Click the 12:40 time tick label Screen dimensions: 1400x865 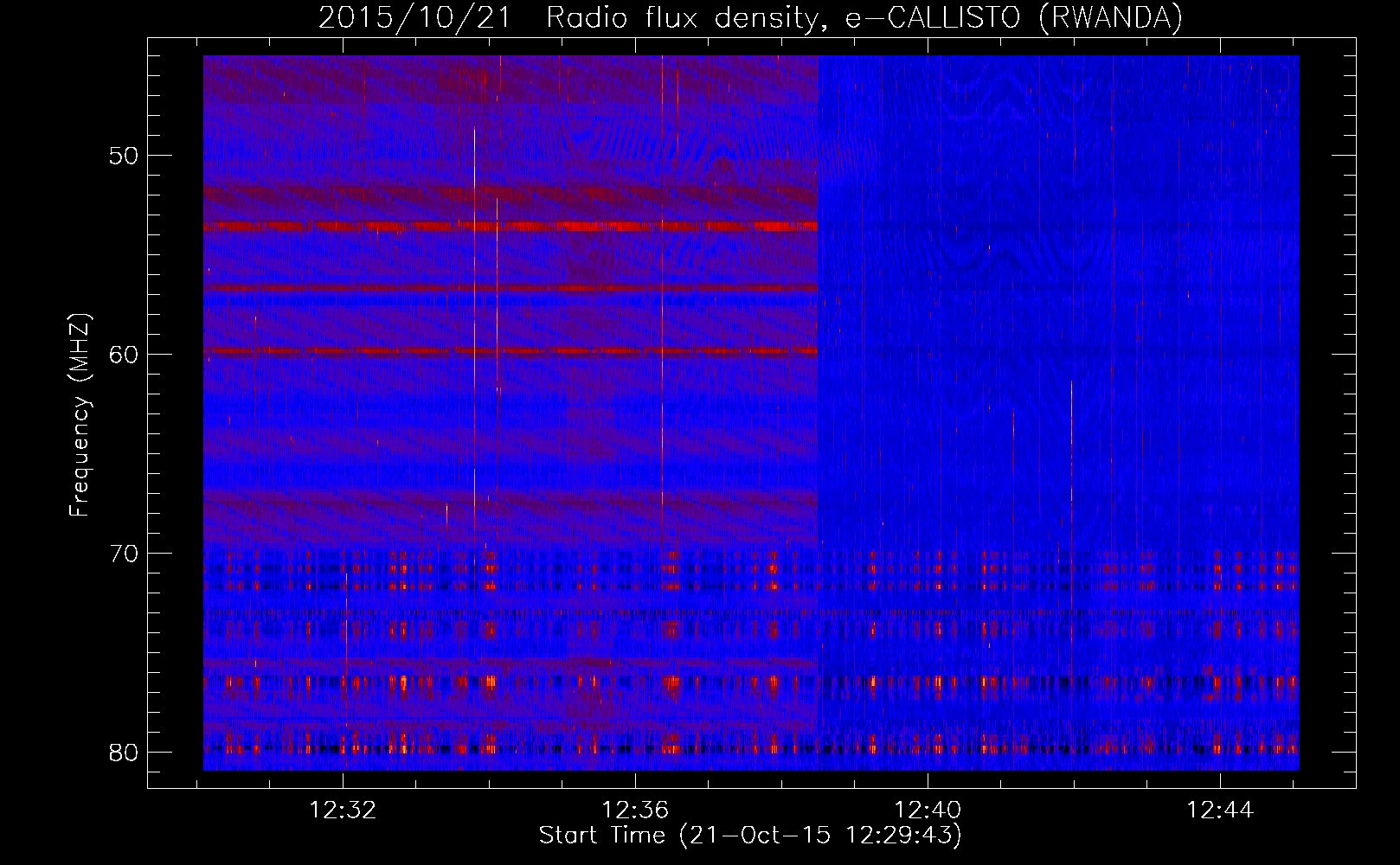928,811
